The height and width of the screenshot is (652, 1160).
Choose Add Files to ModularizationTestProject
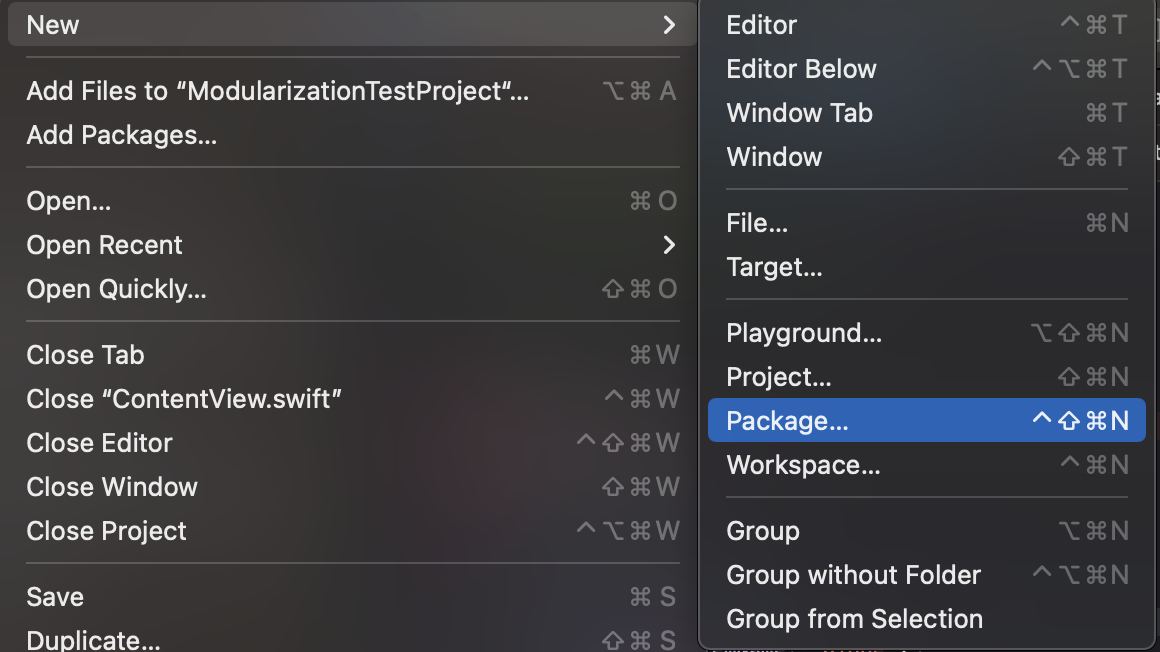277,91
